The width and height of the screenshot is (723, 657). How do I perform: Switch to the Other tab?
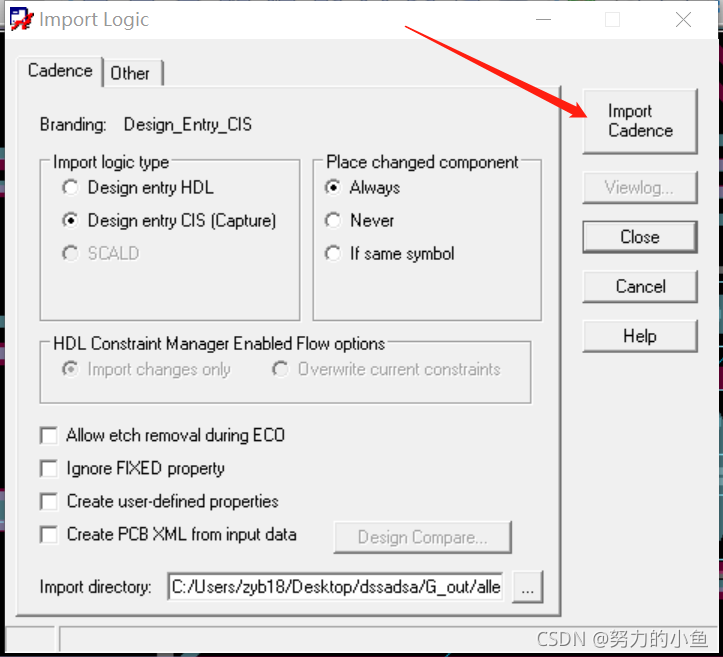click(132, 73)
